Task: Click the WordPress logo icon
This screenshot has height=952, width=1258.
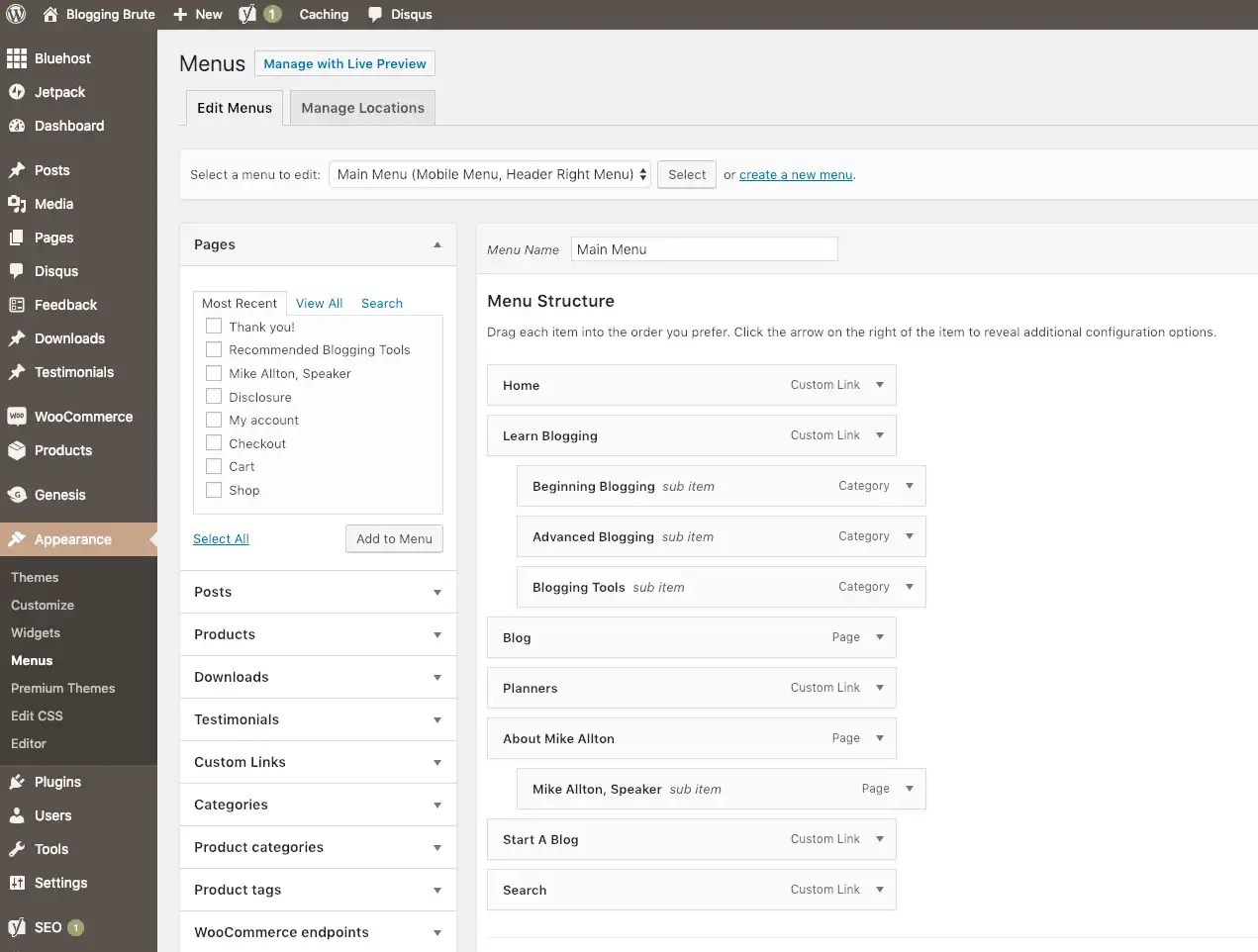Action: coord(16,14)
